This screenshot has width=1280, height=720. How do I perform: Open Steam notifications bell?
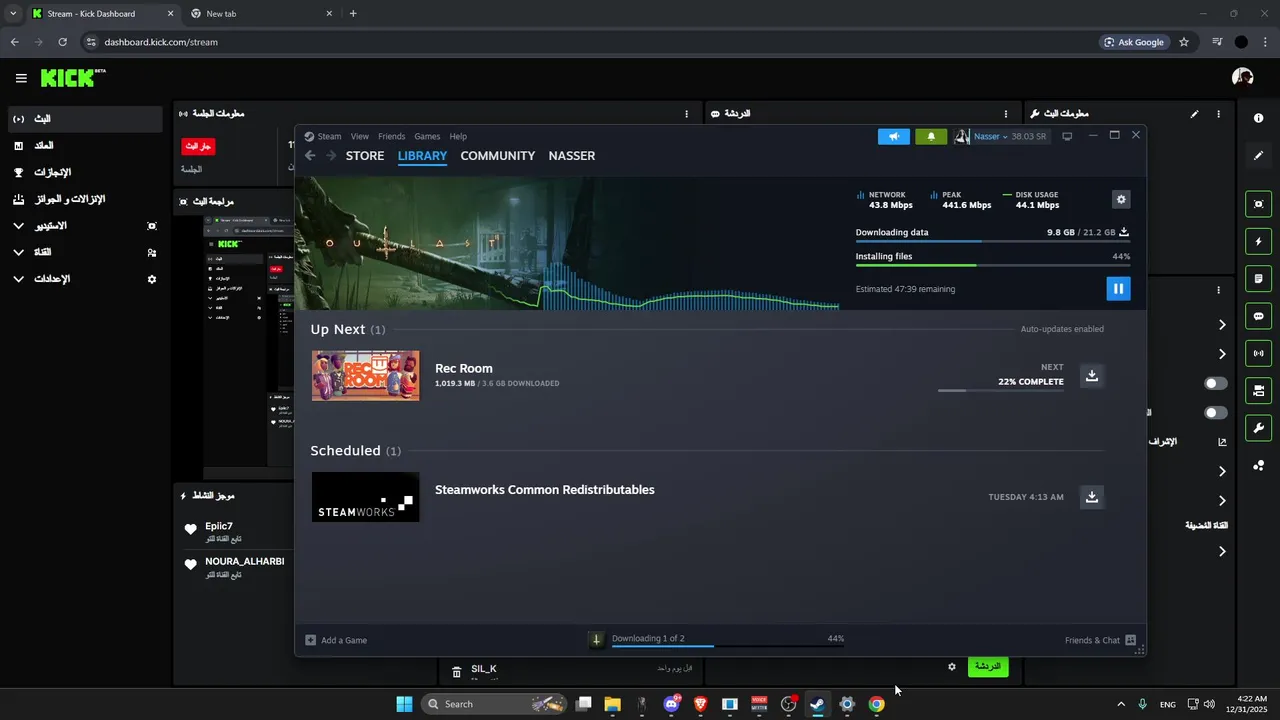pyautogui.click(x=931, y=136)
